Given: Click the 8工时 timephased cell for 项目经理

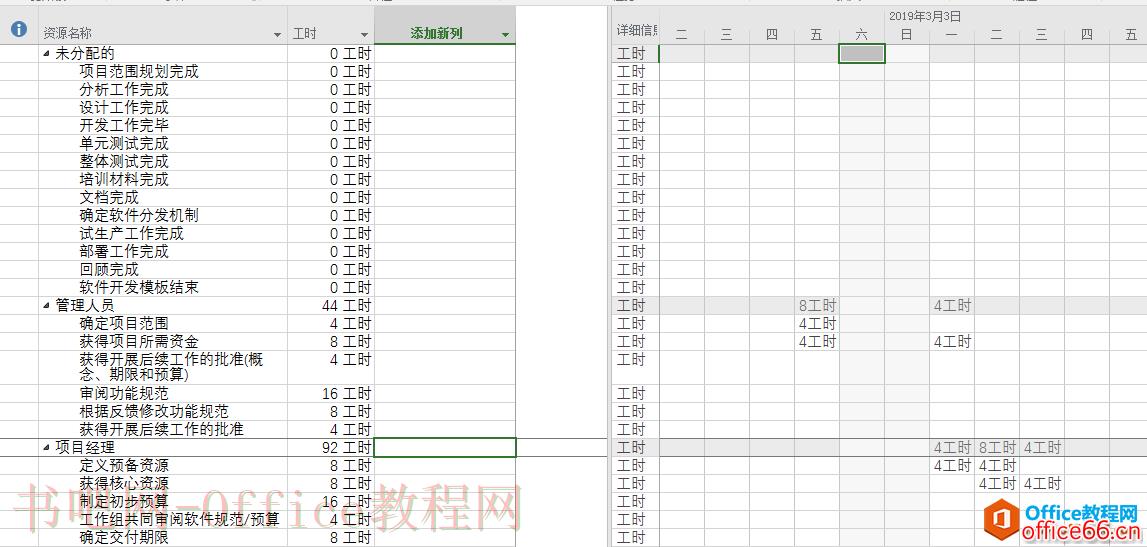Looking at the screenshot, I should point(996,448).
